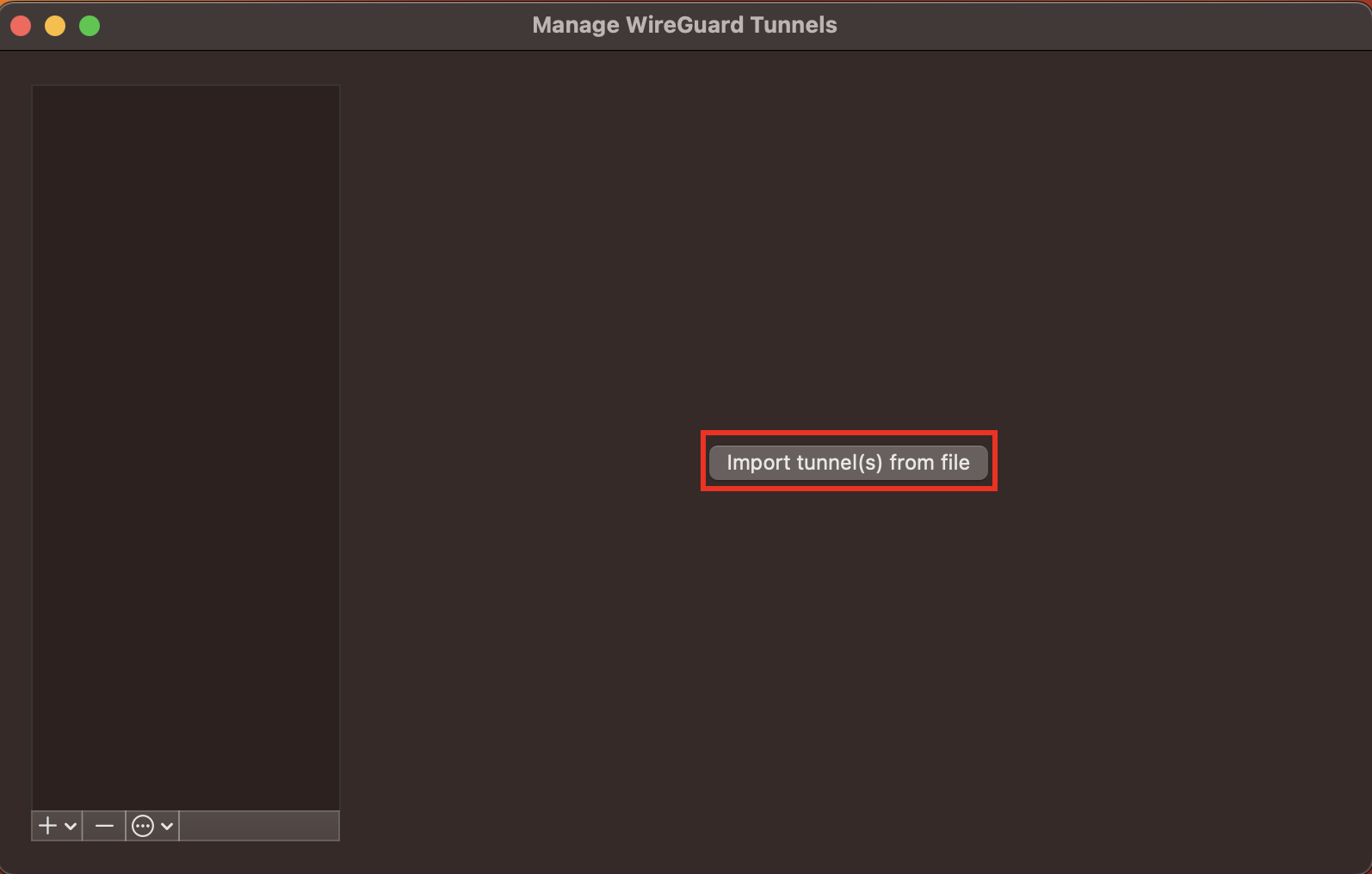Start importing tunnels from a file

click(x=848, y=463)
